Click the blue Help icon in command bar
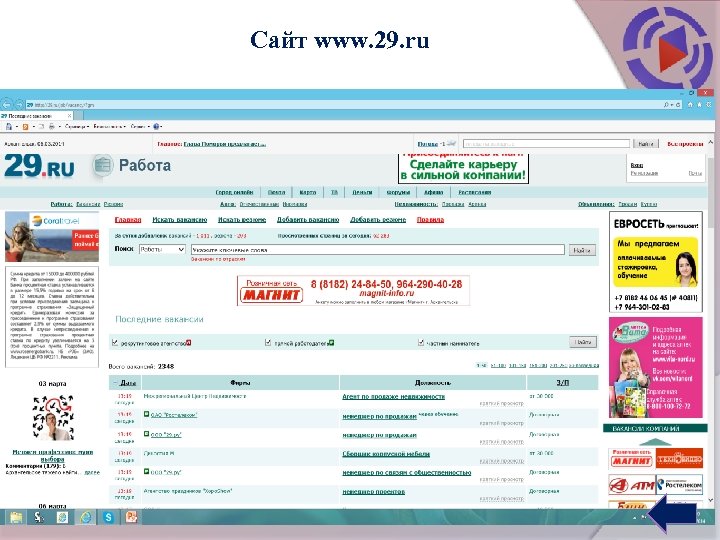Screen dimensions: 720x540 tap(156, 126)
